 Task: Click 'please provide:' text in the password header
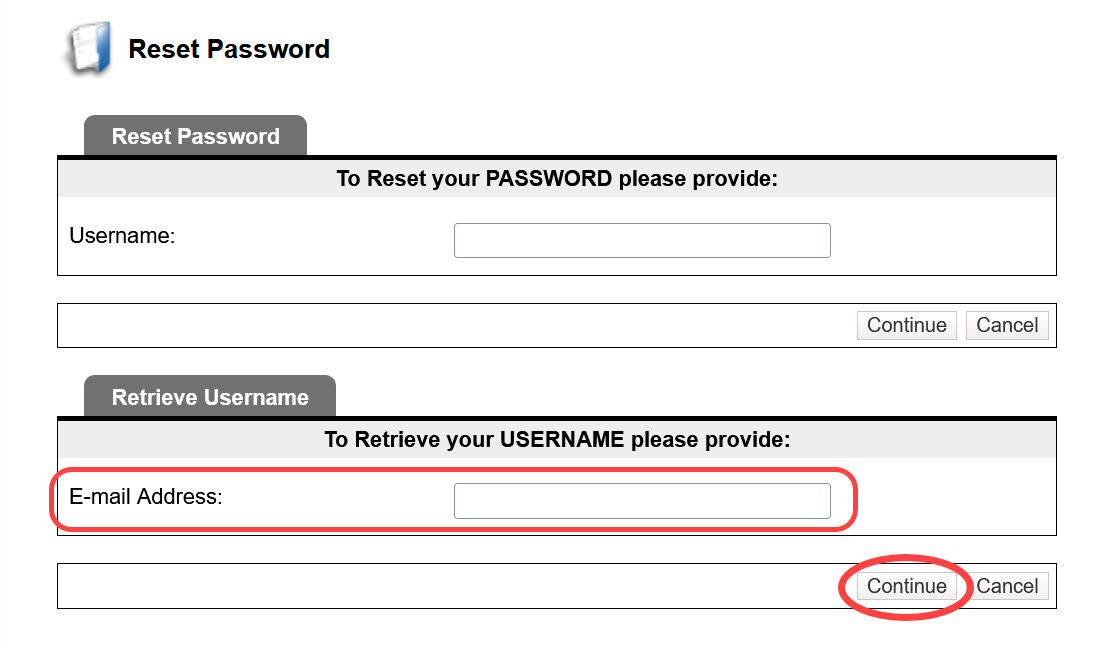coord(698,178)
